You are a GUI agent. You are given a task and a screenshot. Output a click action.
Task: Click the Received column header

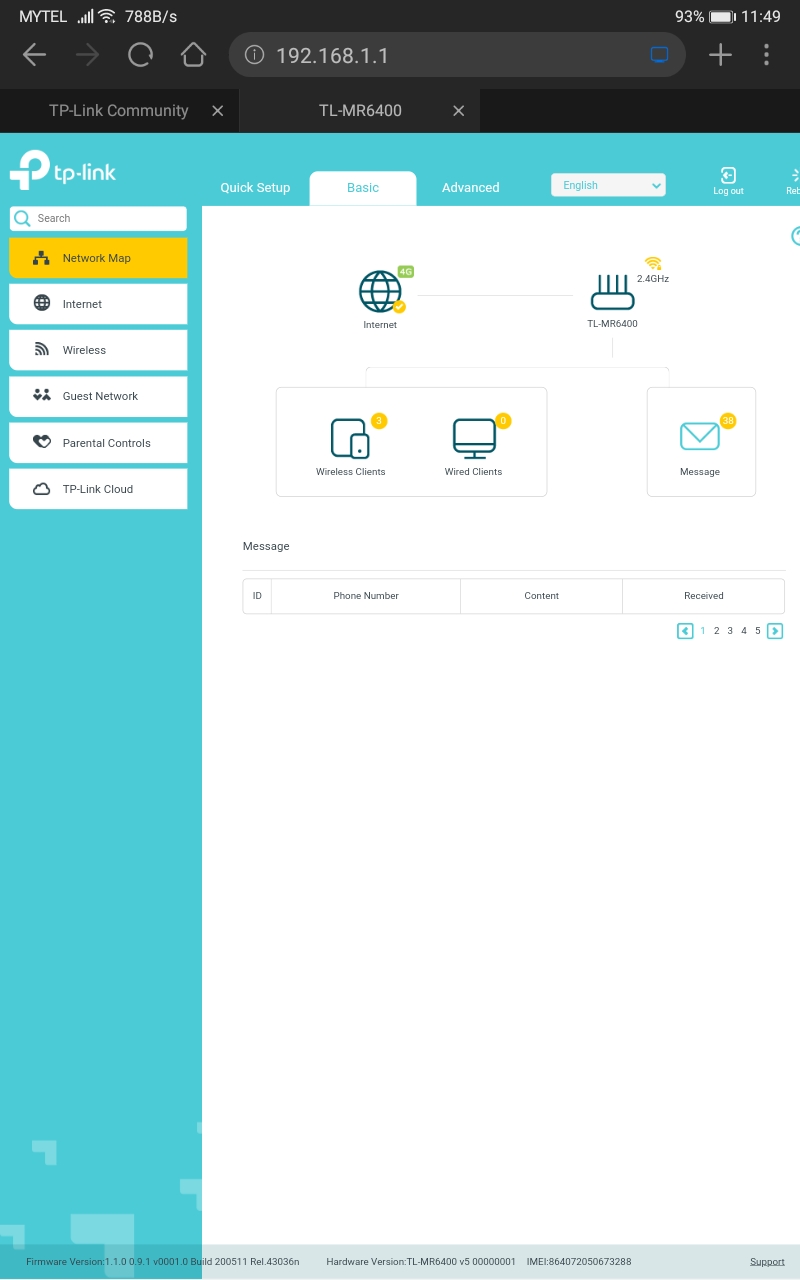pos(704,596)
